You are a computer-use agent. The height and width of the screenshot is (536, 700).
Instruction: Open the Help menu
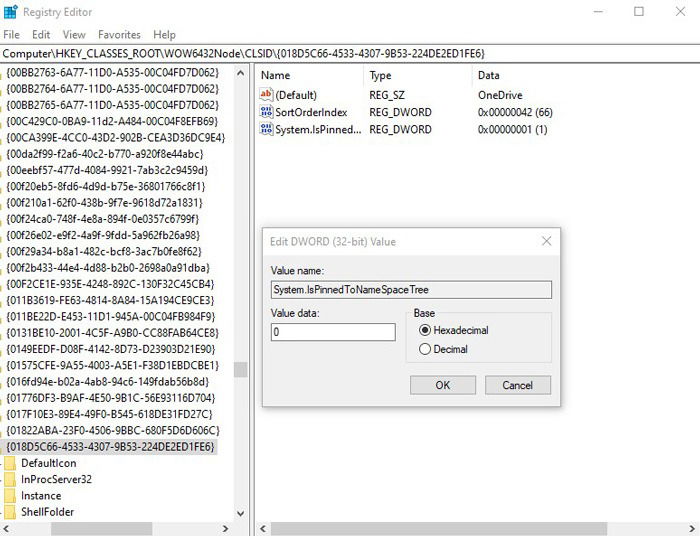click(164, 34)
